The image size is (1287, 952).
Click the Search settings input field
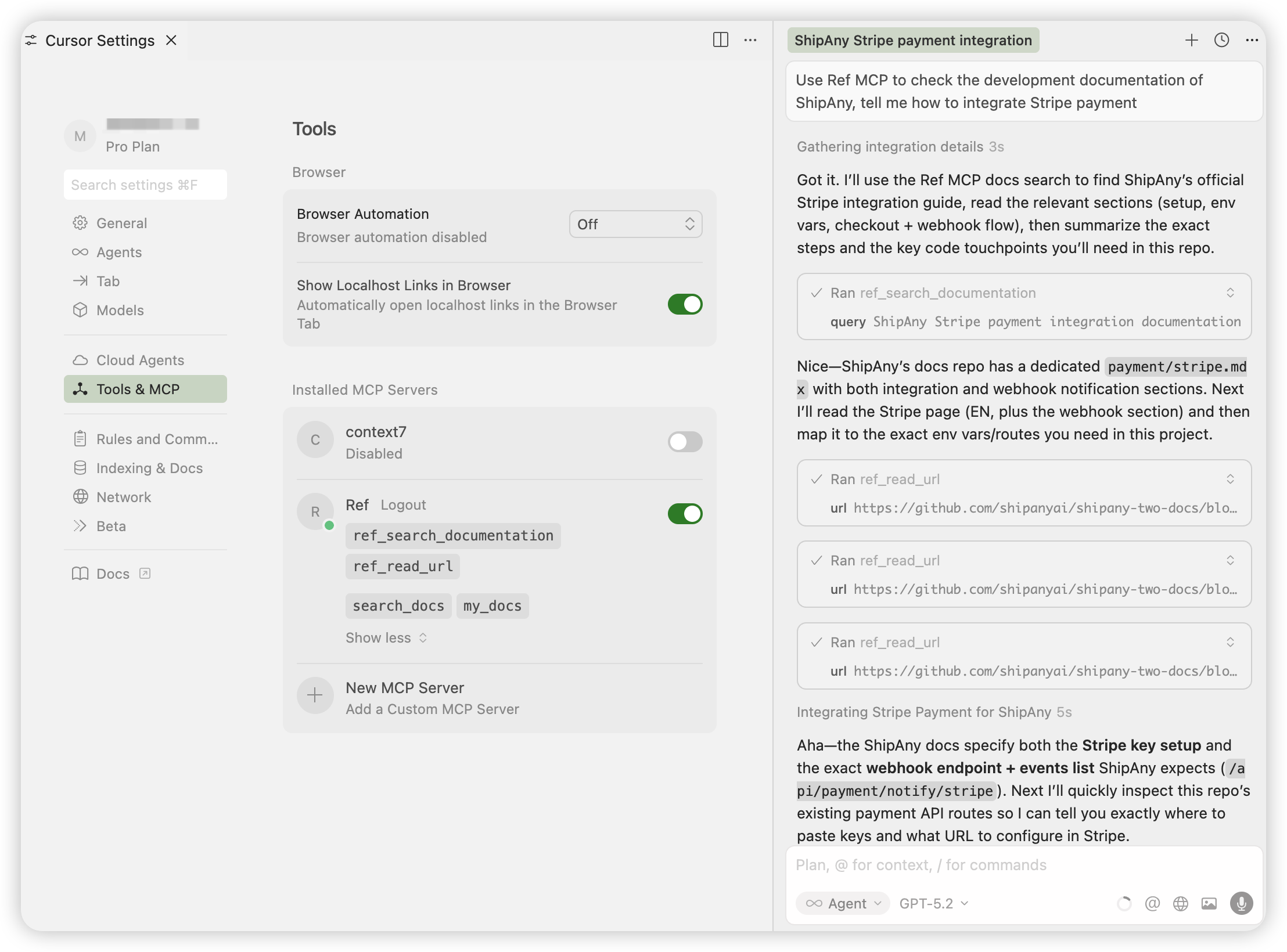coord(145,185)
